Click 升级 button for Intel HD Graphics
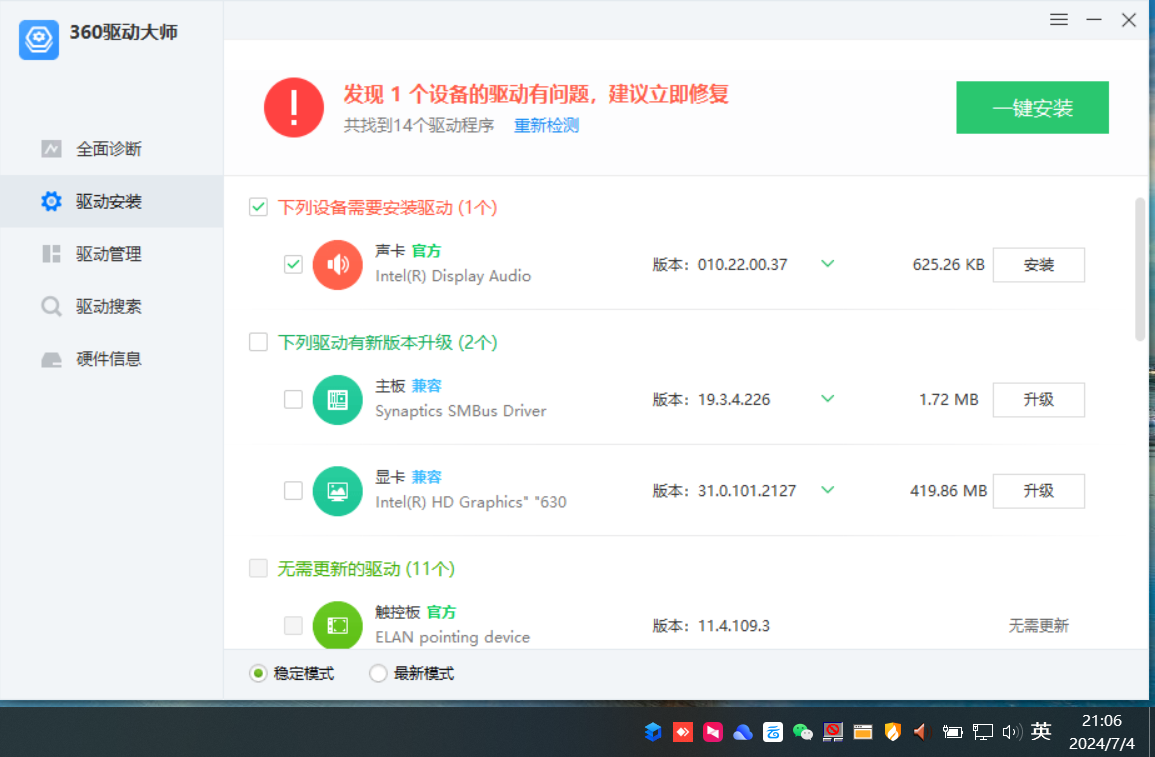The image size is (1155, 757). coord(1038,491)
